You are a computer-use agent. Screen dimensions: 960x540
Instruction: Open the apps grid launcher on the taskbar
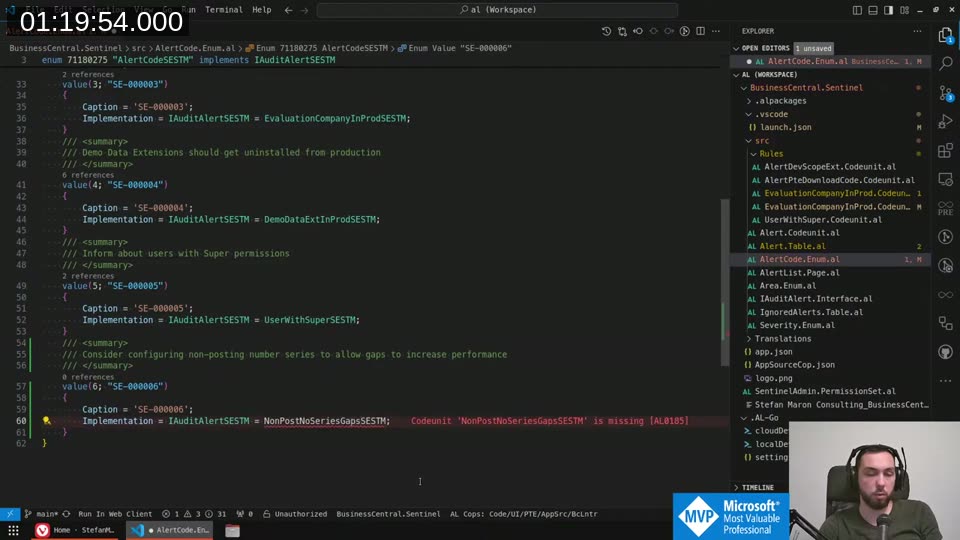[13, 530]
